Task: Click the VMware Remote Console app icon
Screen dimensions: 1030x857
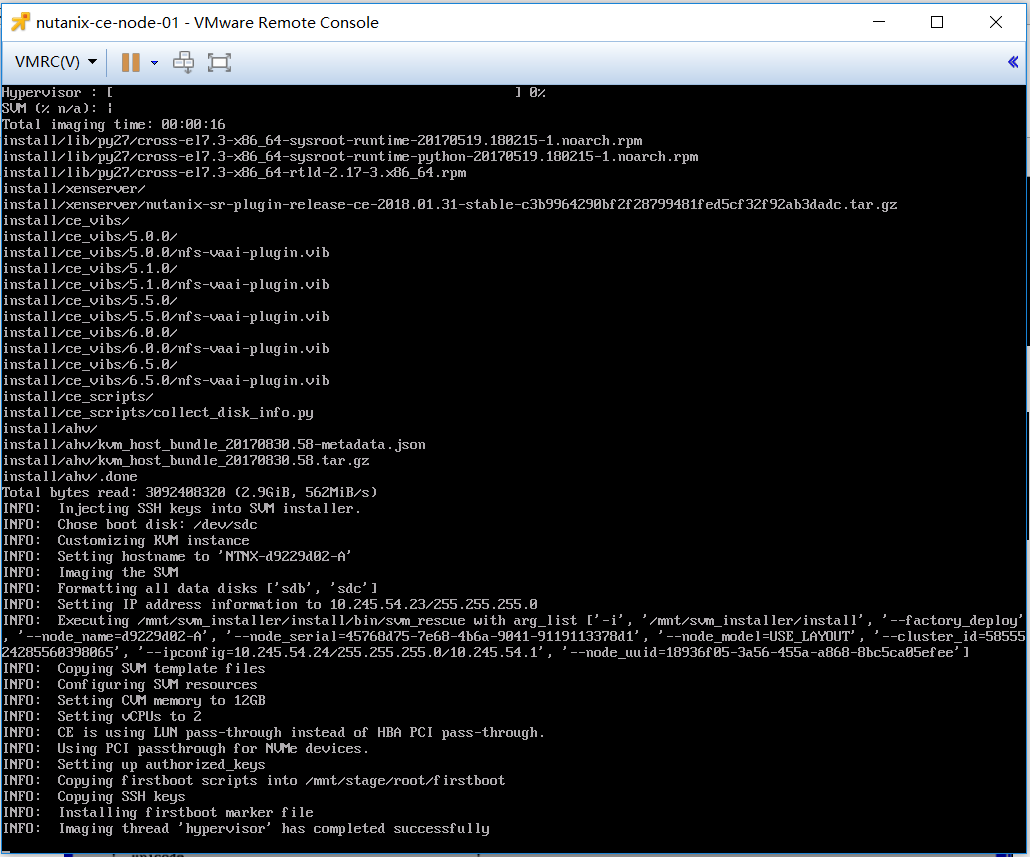Action: (20, 22)
